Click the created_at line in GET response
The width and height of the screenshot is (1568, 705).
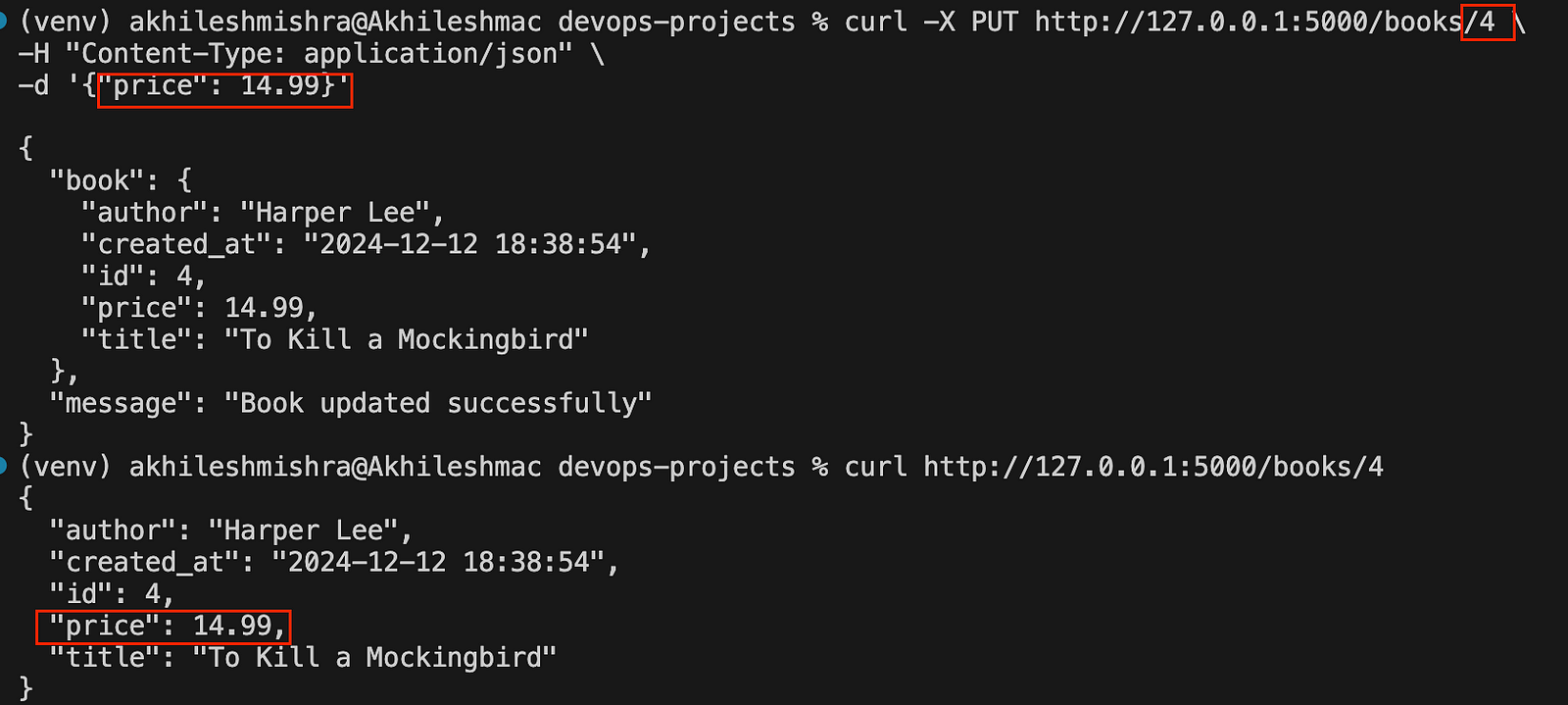[334, 562]
